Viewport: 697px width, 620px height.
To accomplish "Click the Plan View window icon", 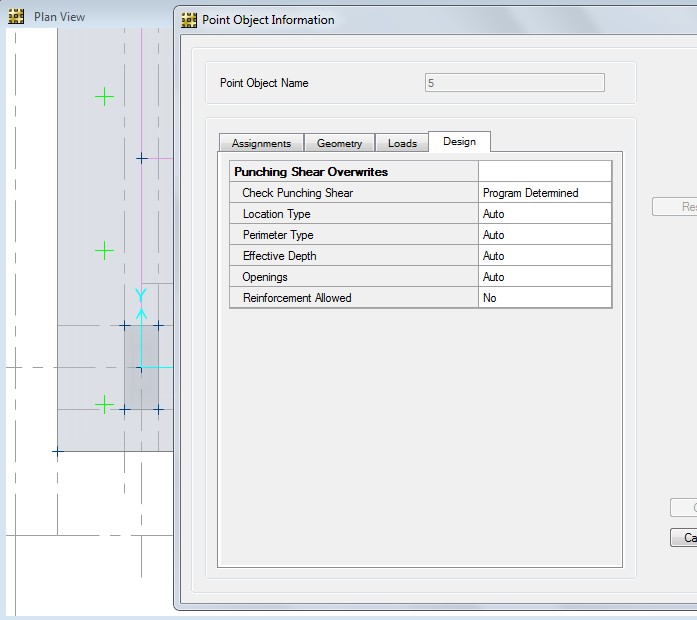I will click(x=16, y=17).
